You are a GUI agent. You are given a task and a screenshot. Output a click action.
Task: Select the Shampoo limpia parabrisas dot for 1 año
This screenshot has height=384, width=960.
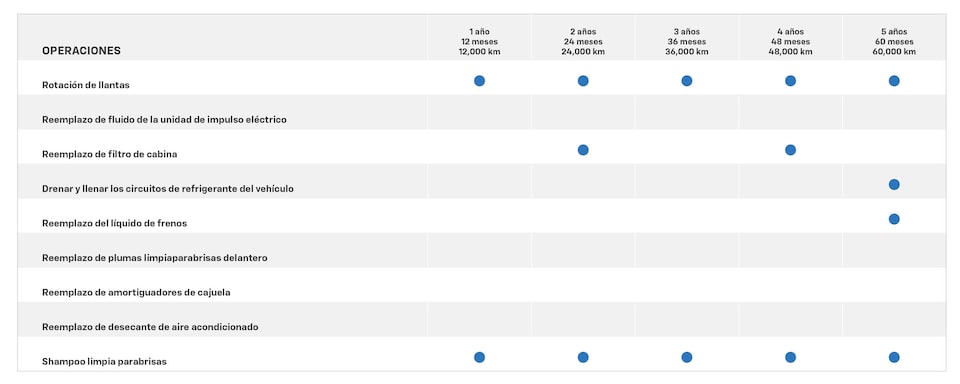tap(479, 357)
